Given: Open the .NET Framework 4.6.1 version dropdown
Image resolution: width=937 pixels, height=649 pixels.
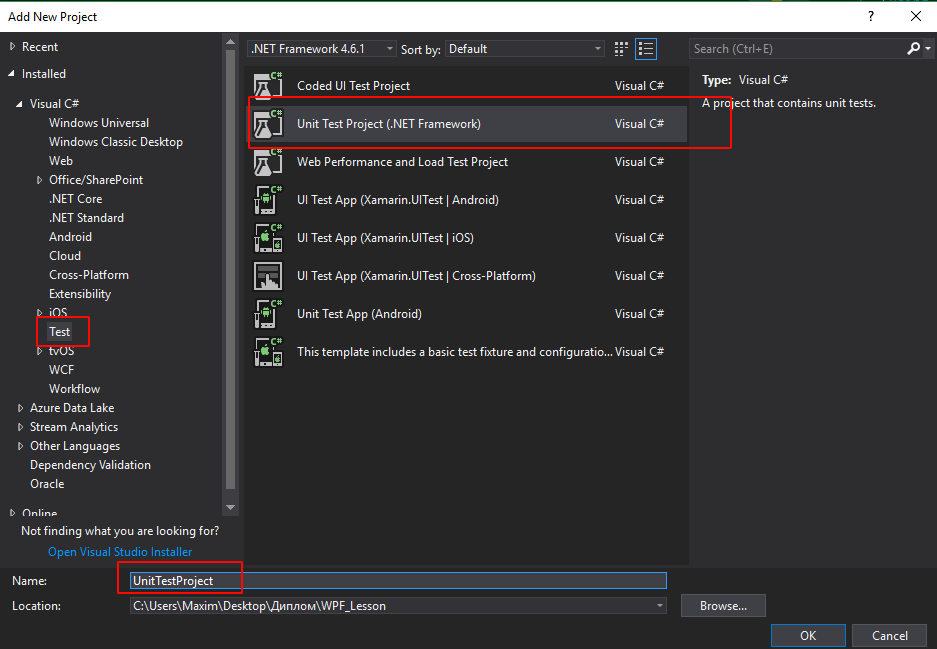Looking at the screenshot, I should point(321,49).
